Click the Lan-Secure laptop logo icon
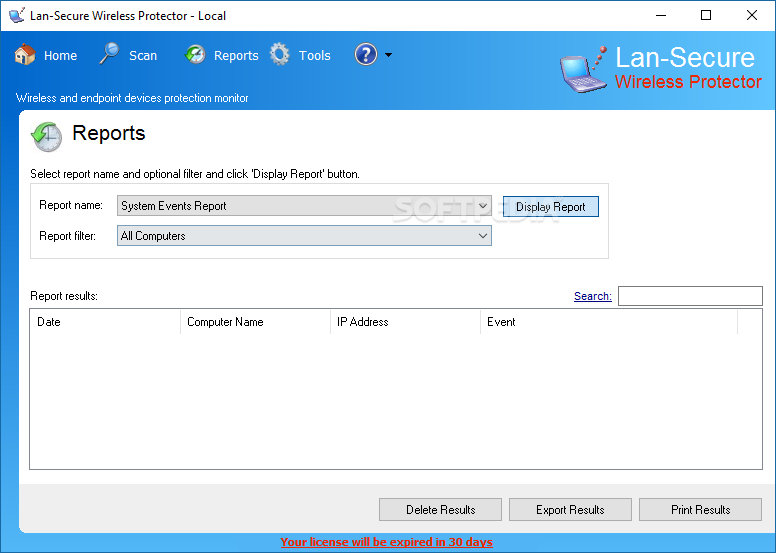This screenshot has height=553, width=776. coord(583,70)
